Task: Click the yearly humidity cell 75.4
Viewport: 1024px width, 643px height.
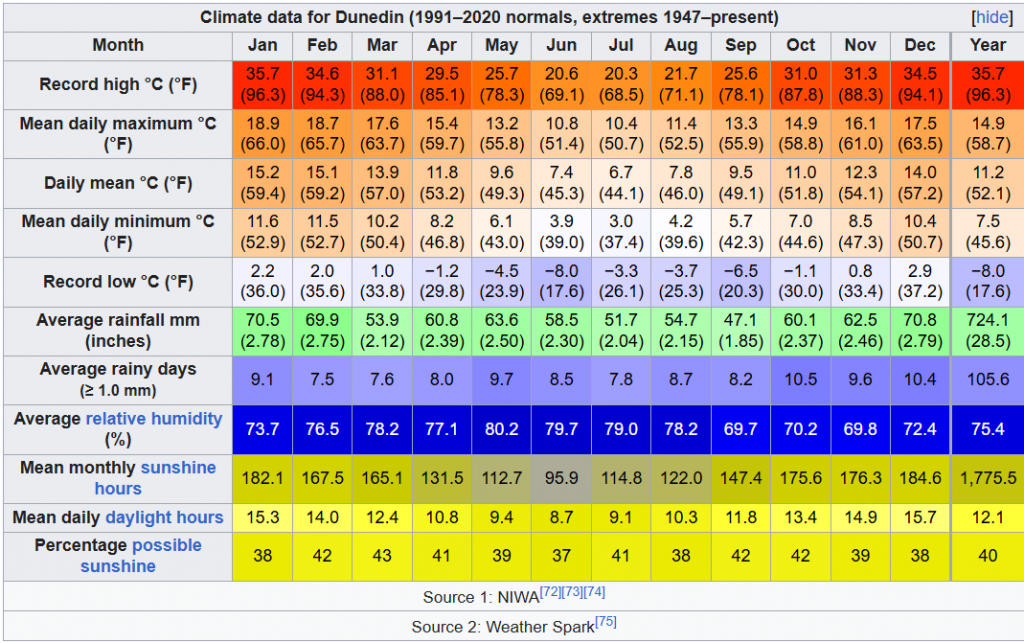Action: 987,430
